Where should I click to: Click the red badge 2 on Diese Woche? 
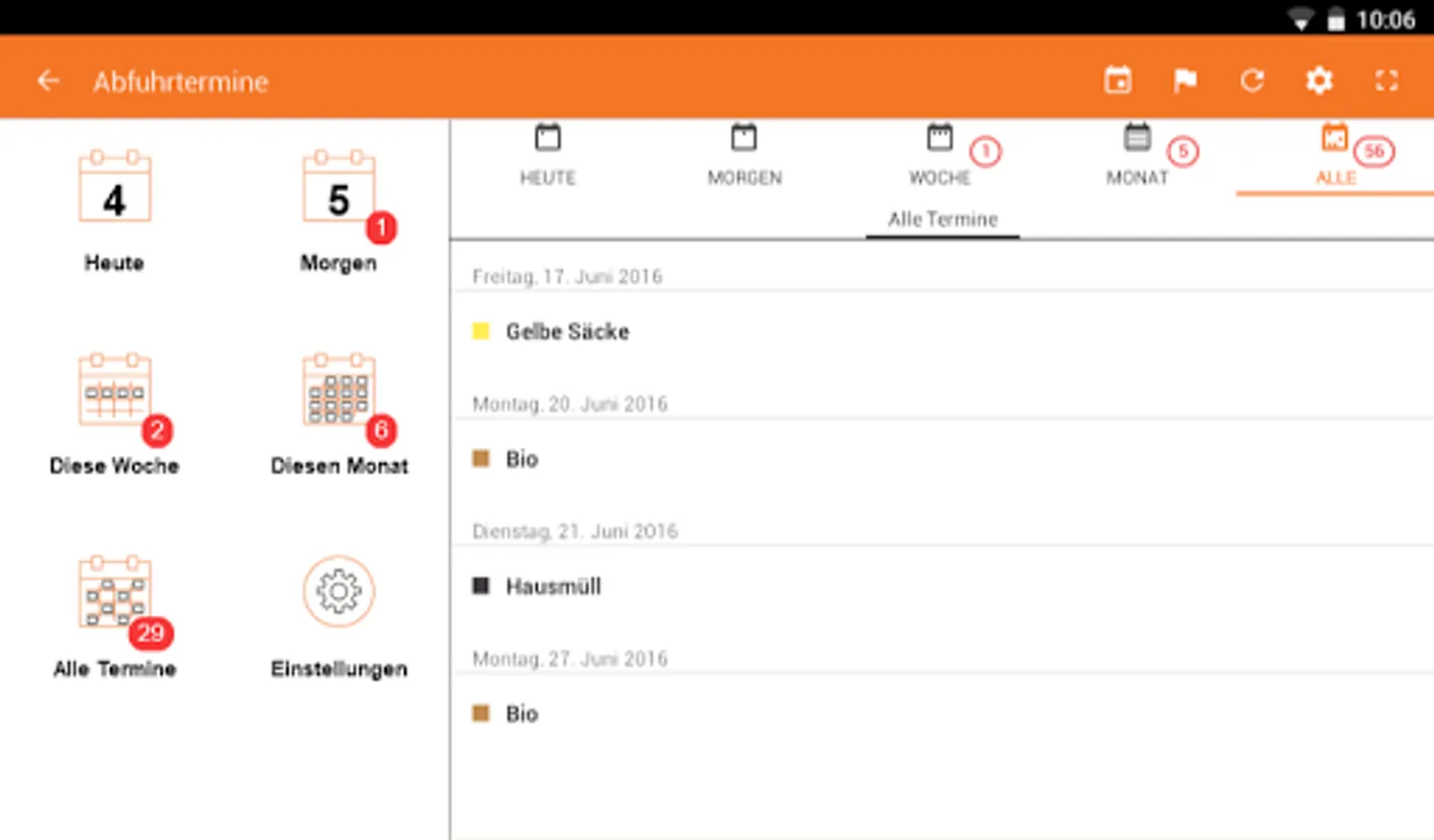tap(157, 430)
